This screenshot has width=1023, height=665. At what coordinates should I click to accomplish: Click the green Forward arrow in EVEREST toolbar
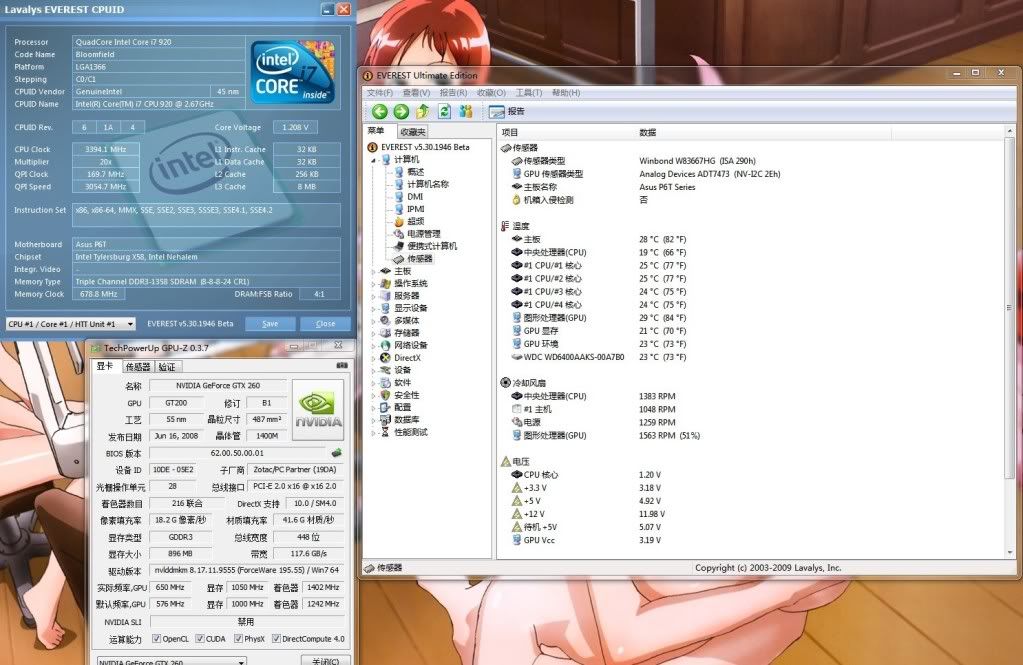tap(401, 111)
